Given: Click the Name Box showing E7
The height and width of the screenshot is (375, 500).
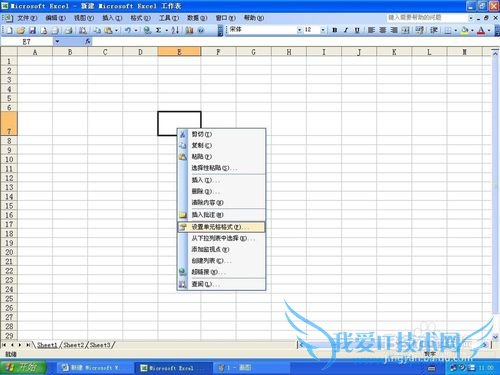Looking at the screenshot, I should click(x=27, y=42).
